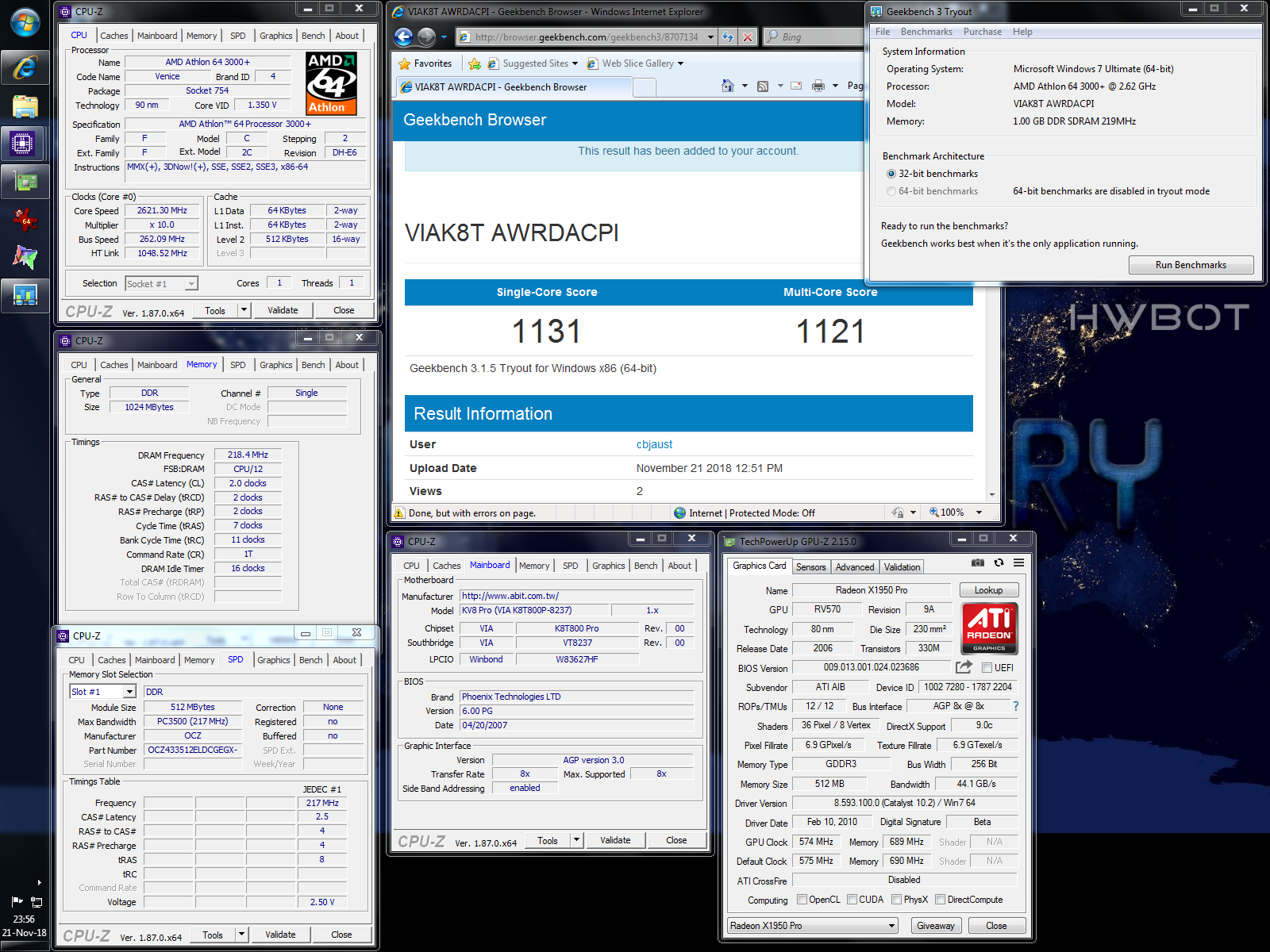Viewport: 1270px width, 952px height.
Task: Click the abit.com.tw manufacturer field
Action: 576,596
